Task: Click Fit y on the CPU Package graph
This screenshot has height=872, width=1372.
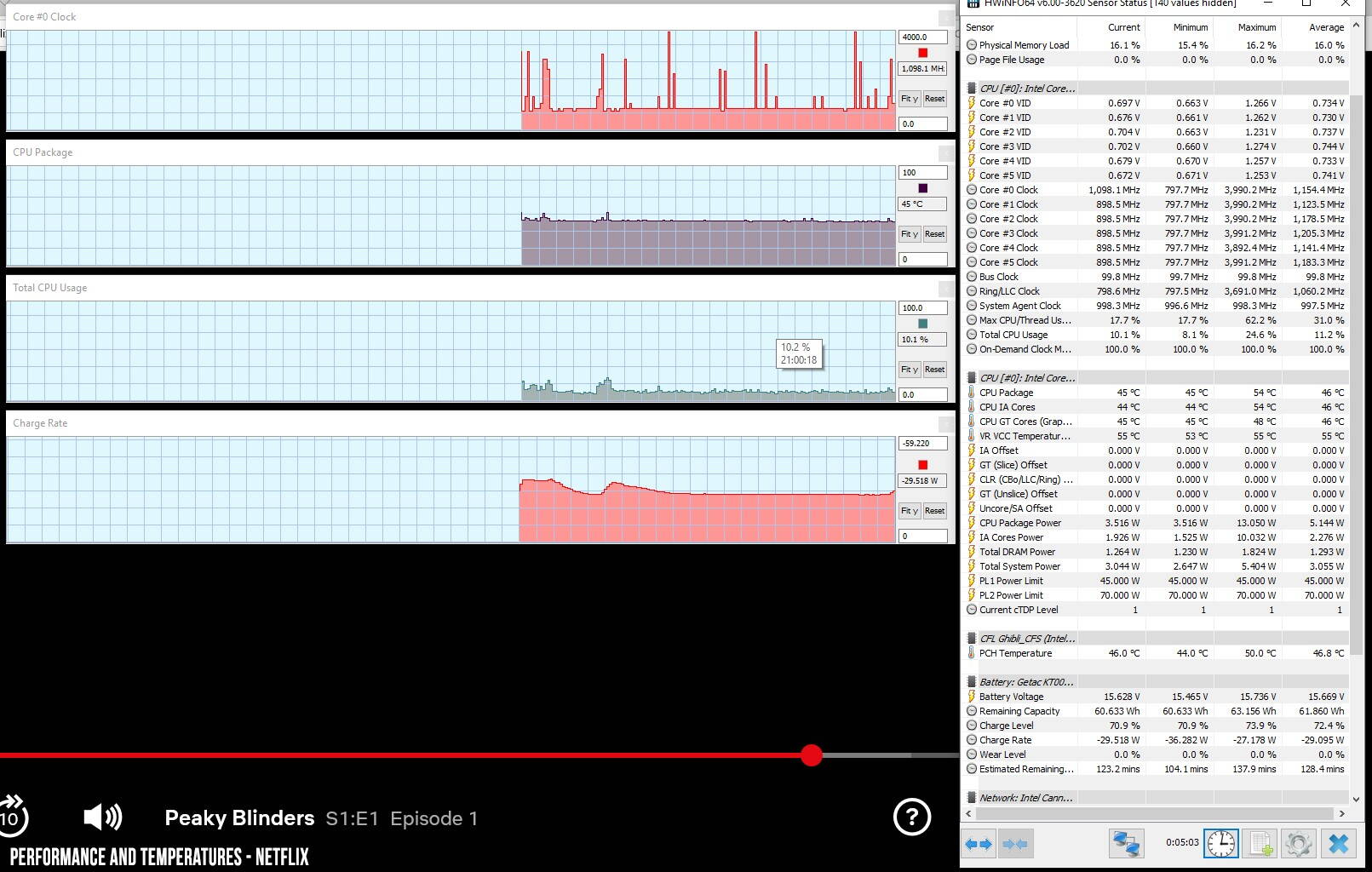Action: click(x=910, y=234)
